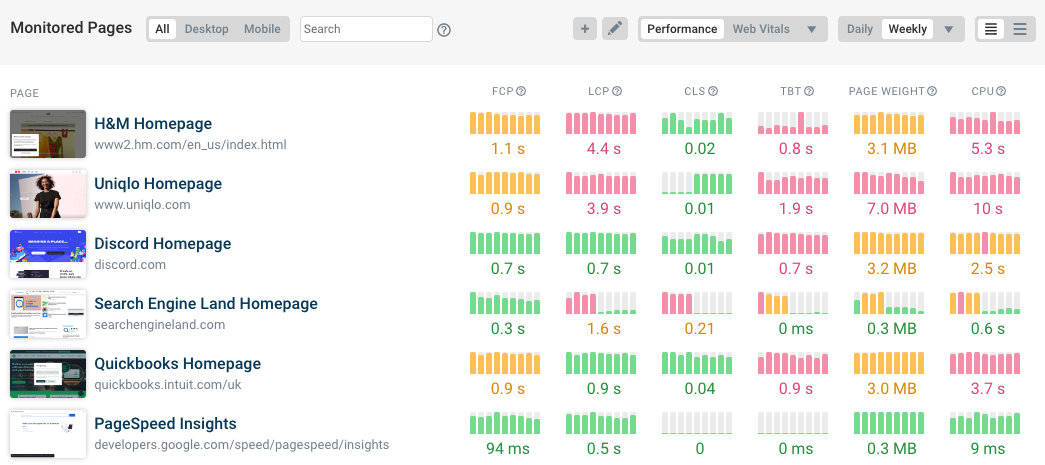Select the Weekly interval
Viewport: 1045px width, 465px height.
click(x=907, y=29)
